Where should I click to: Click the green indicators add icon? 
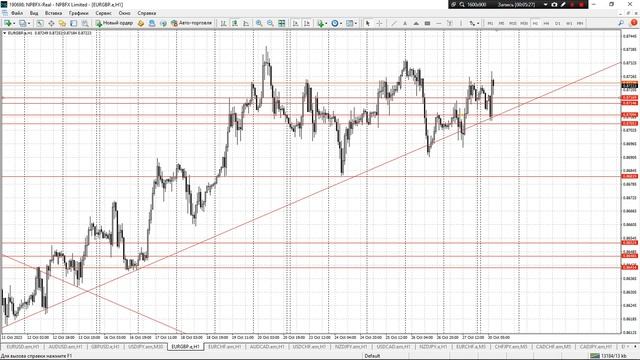coord(320,23)
